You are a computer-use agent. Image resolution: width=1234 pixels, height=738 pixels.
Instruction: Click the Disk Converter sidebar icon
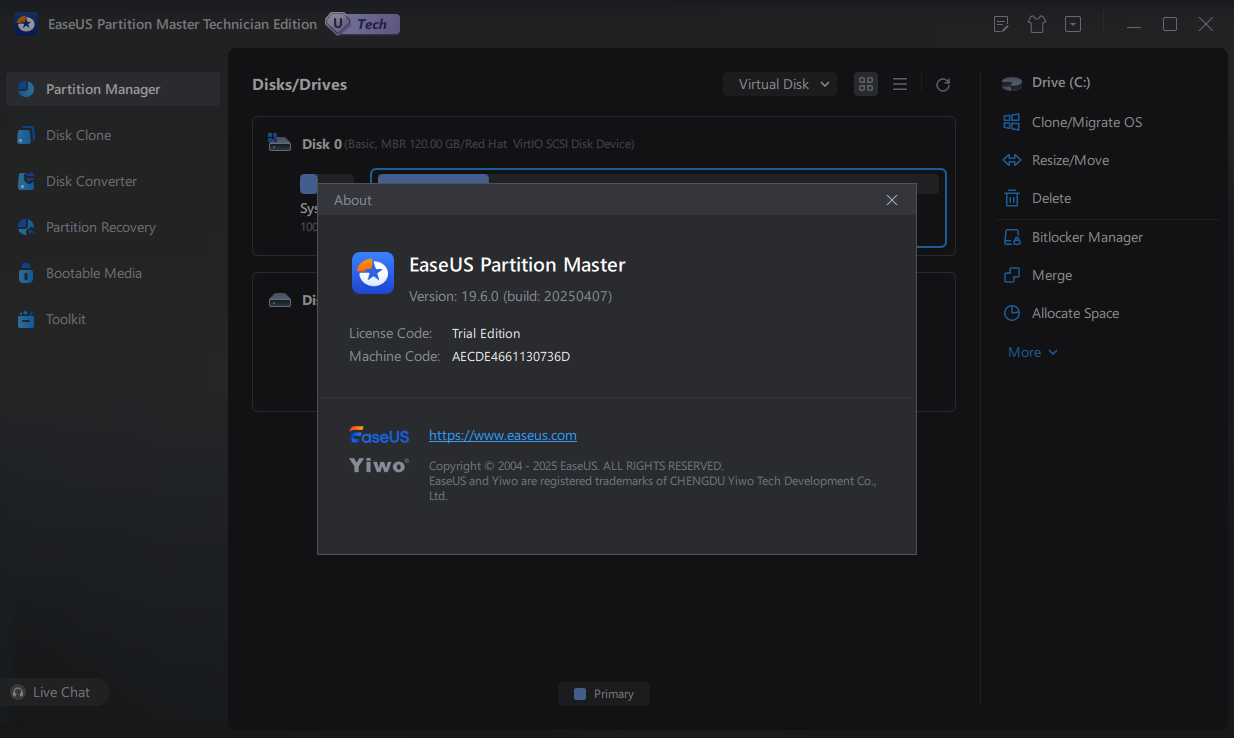(26, 181)
